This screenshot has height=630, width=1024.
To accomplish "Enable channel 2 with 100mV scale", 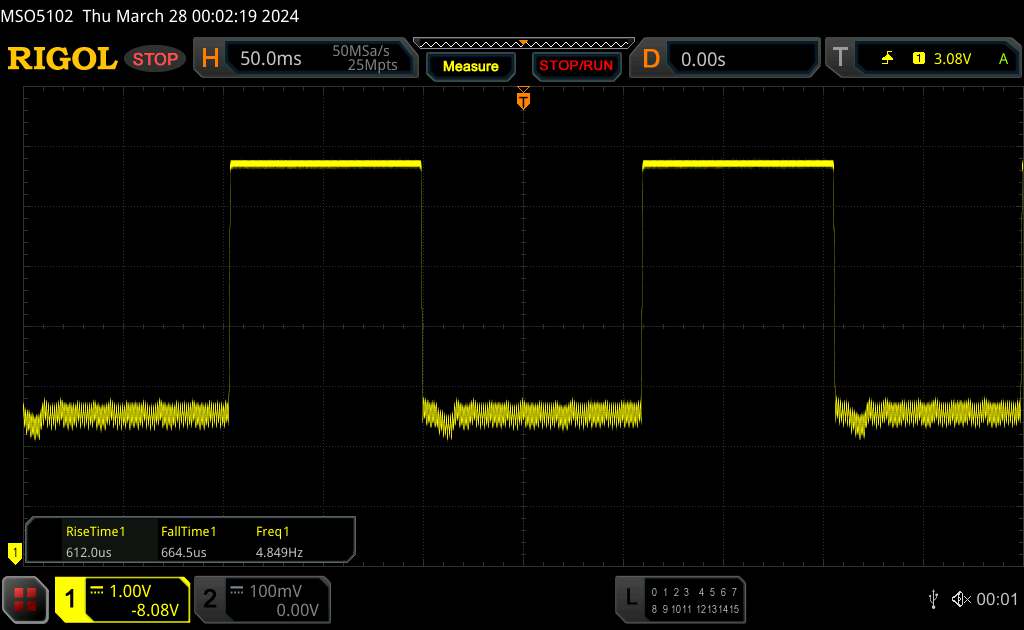I will 261,600.
